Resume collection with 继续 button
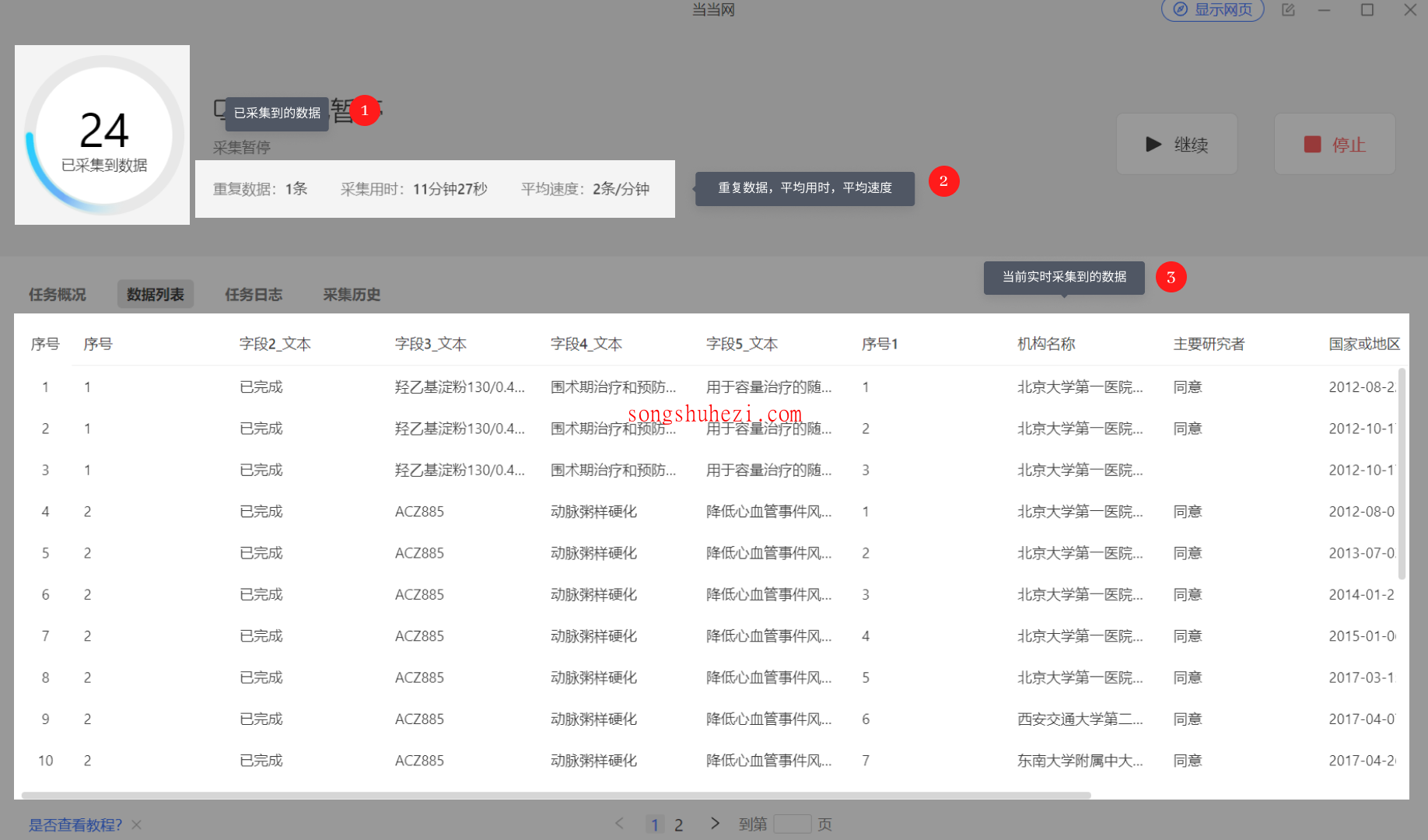Screen dimensions: 1428x840 [1177, 145]
